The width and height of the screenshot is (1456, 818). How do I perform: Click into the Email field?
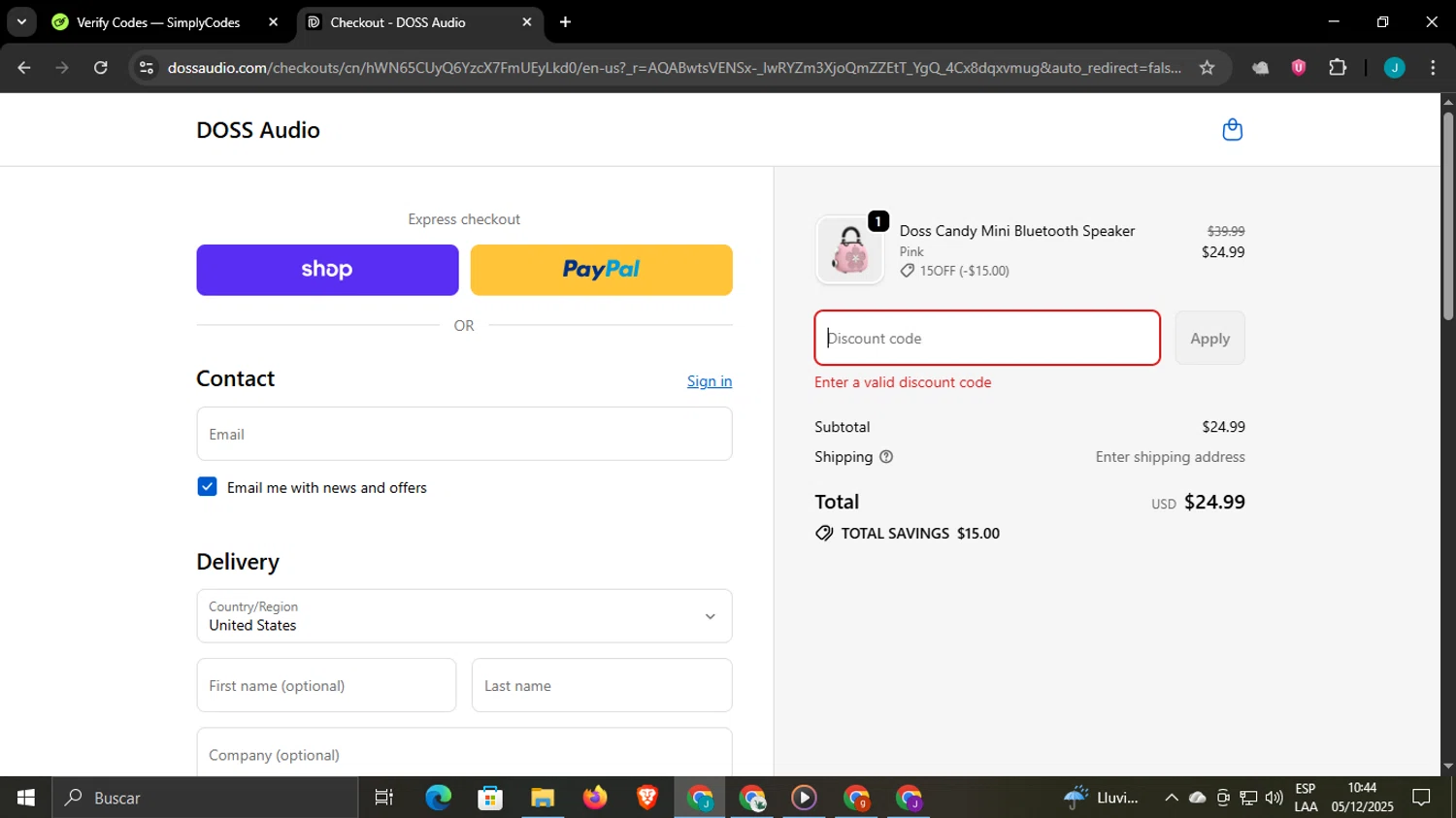coord(464,434)
